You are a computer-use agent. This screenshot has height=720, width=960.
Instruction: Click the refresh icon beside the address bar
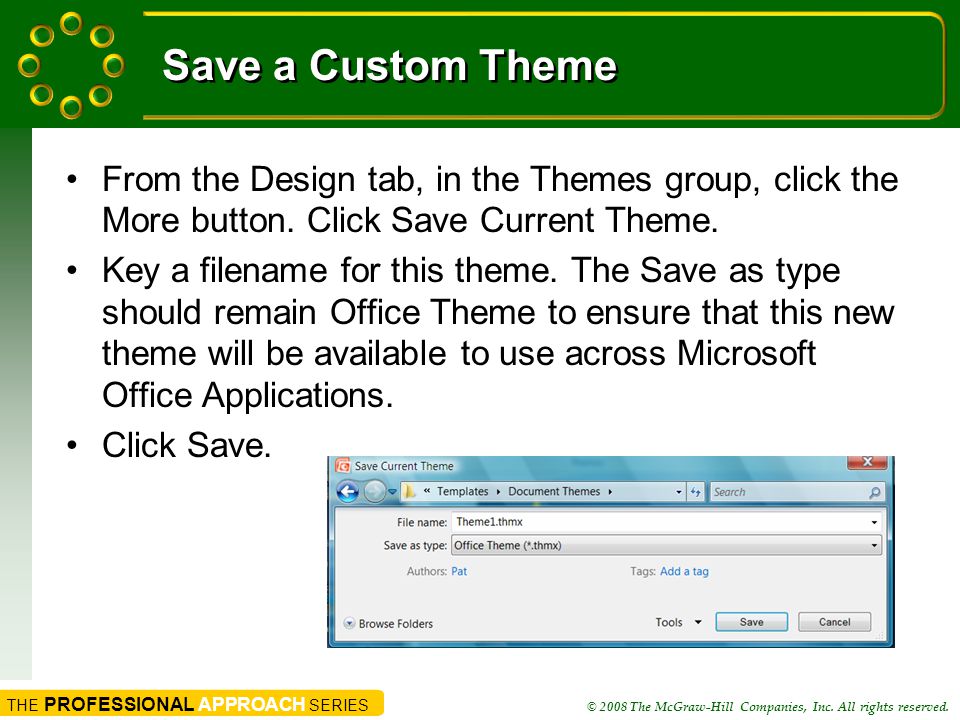click(696, 492)
